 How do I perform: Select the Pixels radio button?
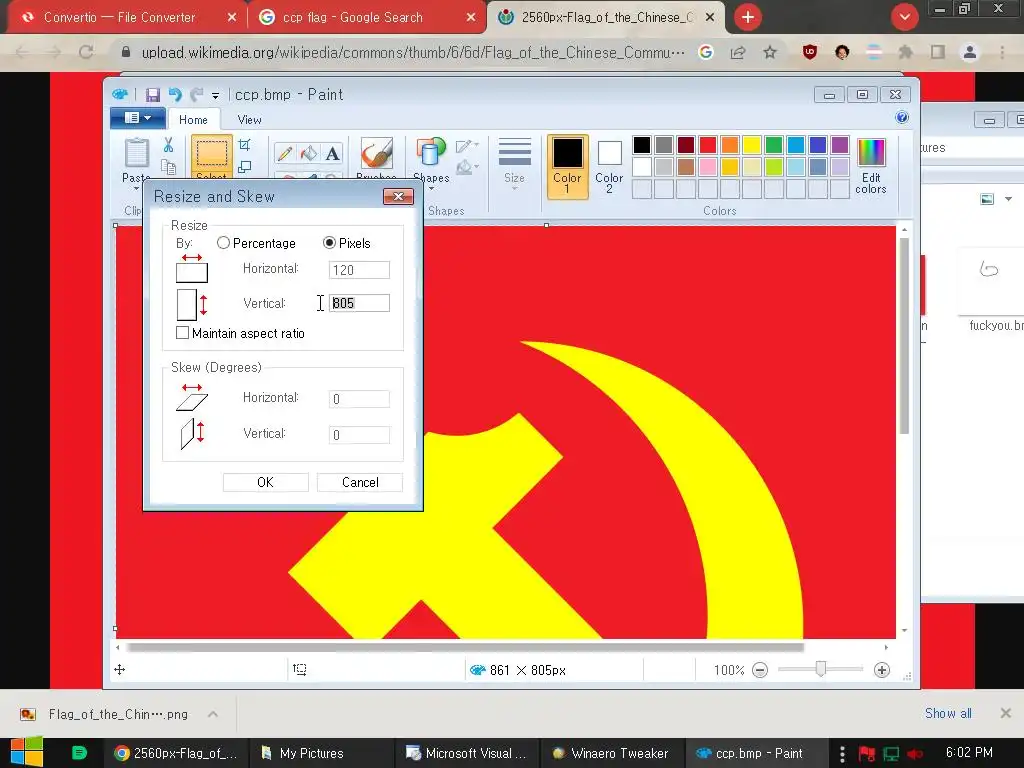(x=330, y=243)
